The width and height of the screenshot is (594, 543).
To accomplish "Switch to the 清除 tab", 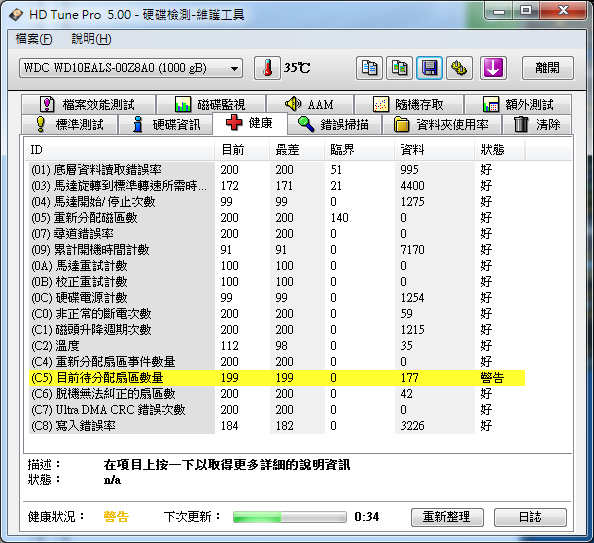I will pyautogui.click(x=537, y=124).
